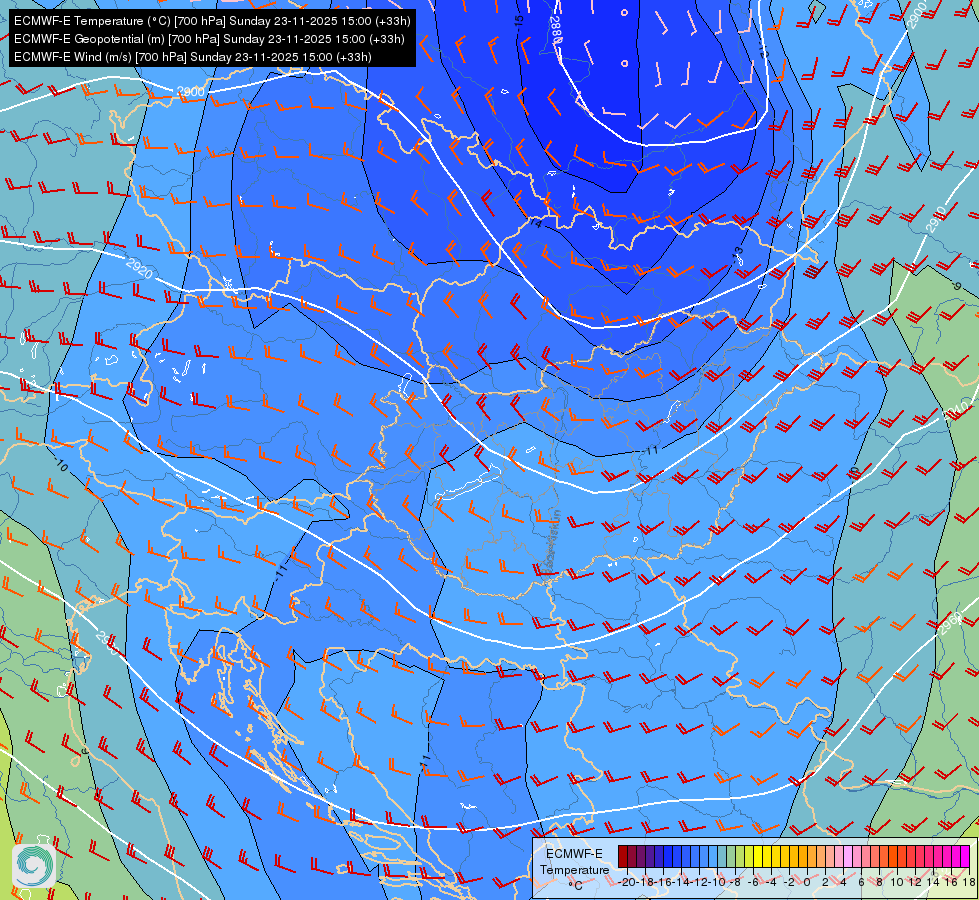Click the legend label 0
Image resolution: width=979 pixels, height=900 pixels.
pyautogui.click(x=807, y=882)
